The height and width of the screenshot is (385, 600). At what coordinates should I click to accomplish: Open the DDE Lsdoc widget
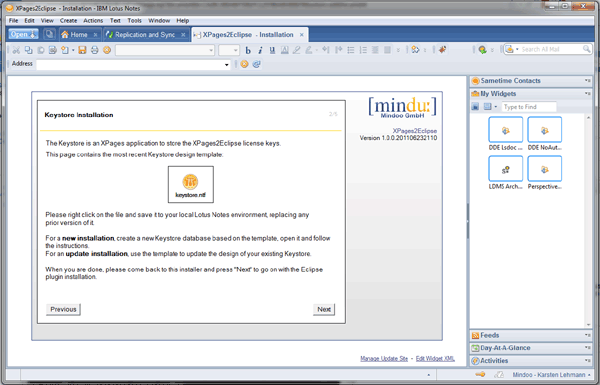[x=505, y=134]
